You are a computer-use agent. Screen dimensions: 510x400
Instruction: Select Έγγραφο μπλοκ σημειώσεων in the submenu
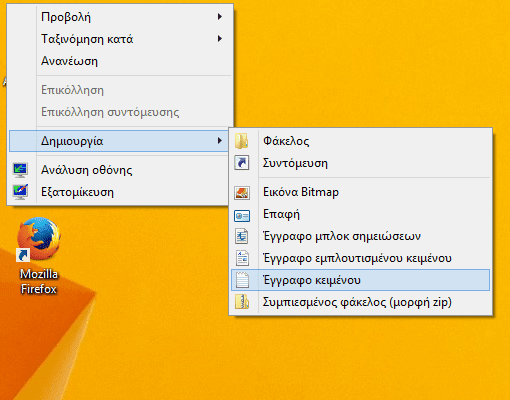coord(360,236)
